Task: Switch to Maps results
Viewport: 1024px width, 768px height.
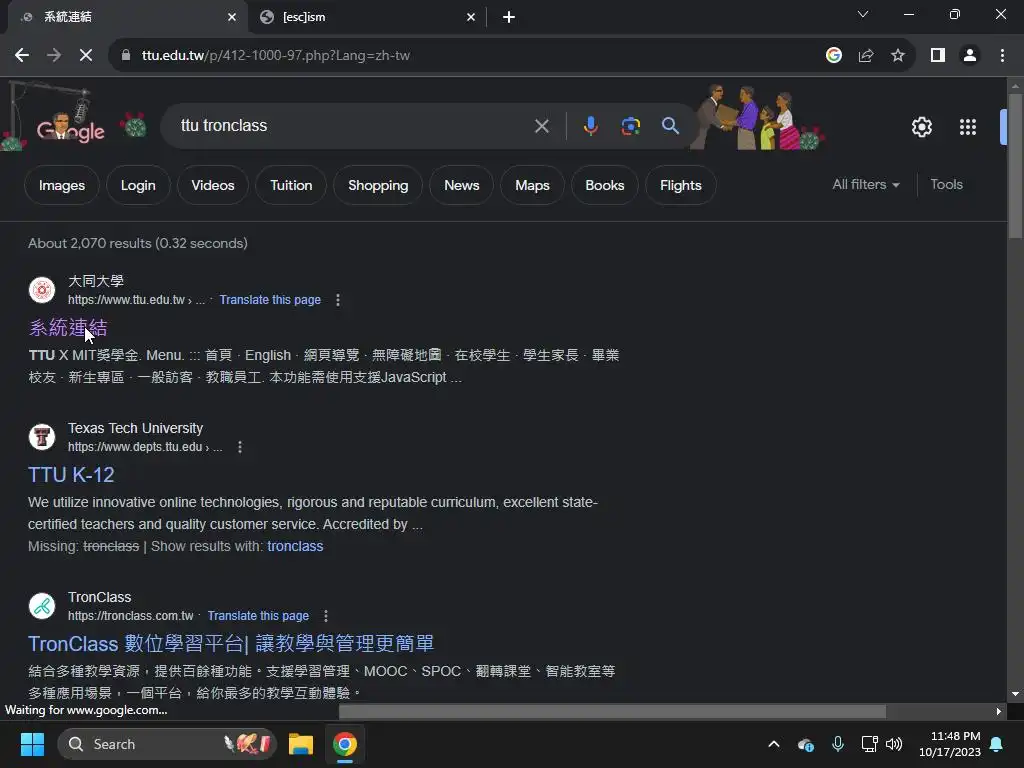Action: [532, 185]
